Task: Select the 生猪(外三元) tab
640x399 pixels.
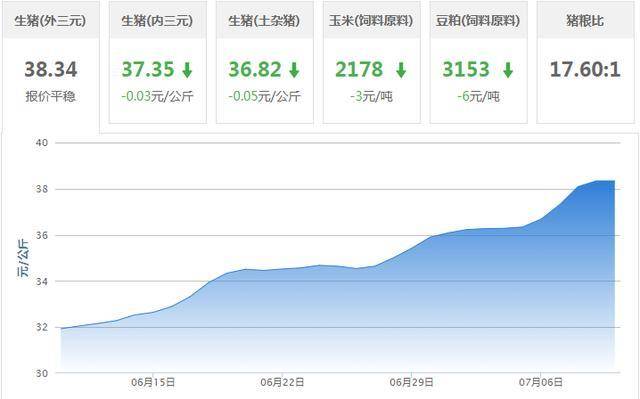Action: (51, 20)
